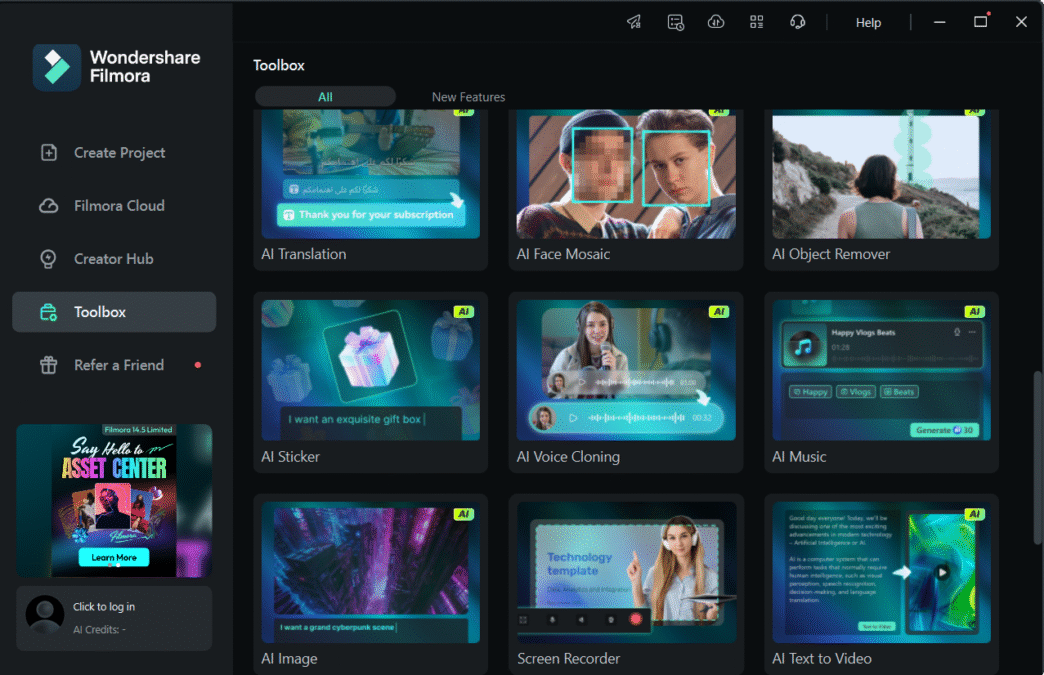Viewport: 1044px width, 675px height.
Task: Click the Wondershare Filmora logo icon
Action: (x=57, y=67)
